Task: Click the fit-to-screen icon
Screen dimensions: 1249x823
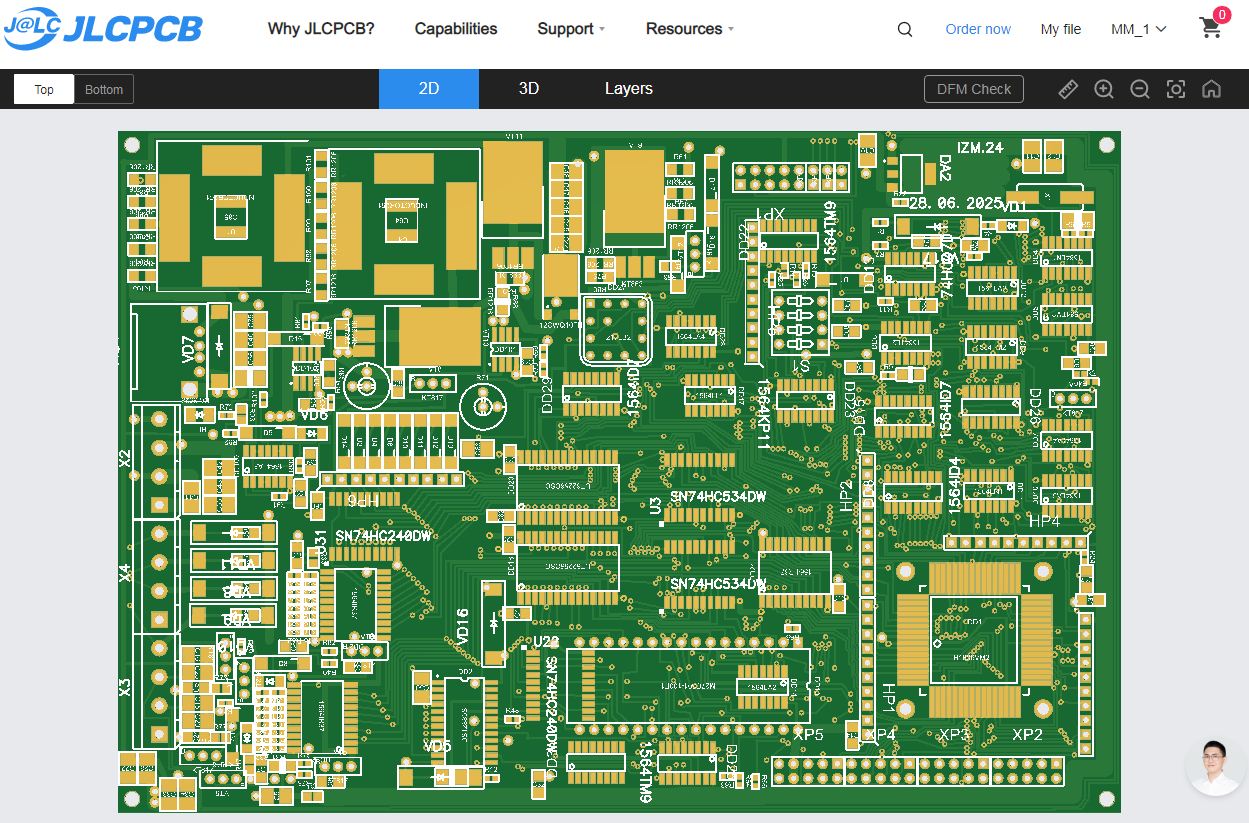Action: point(1176,89)
